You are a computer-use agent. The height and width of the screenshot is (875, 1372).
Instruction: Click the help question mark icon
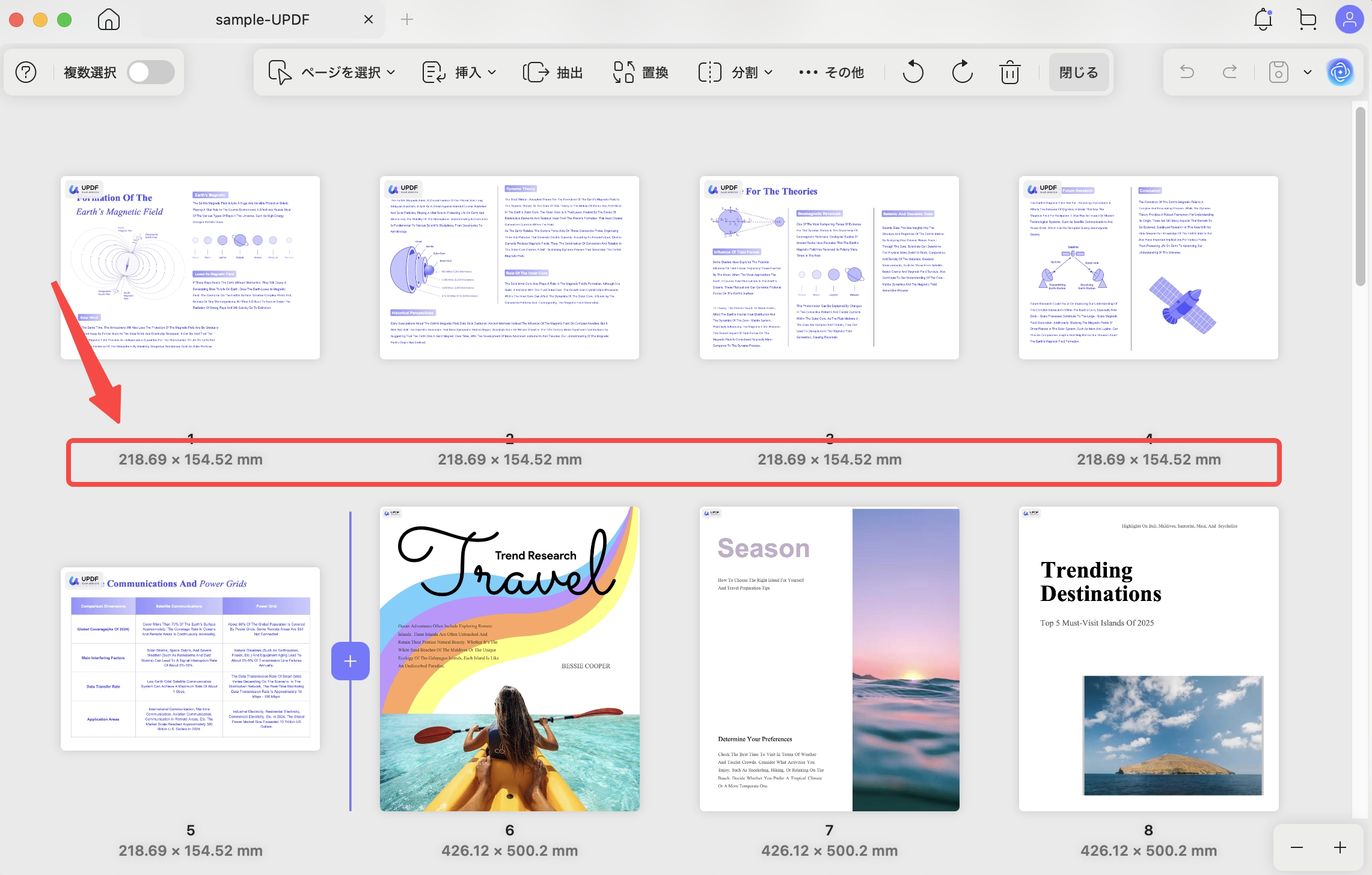pyautogui.click(x=26, y=73)
